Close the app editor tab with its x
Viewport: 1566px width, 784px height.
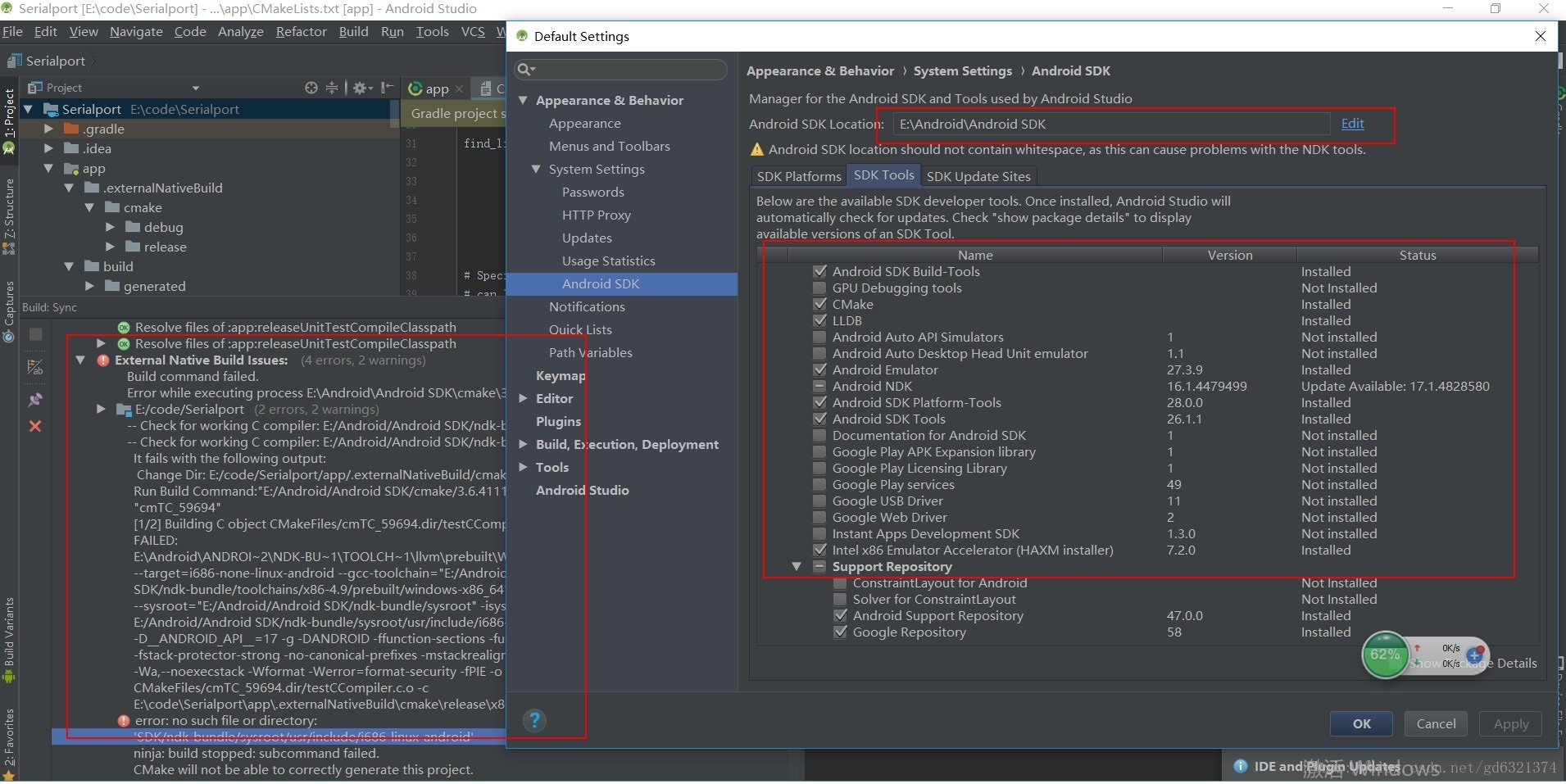[459, 88]
